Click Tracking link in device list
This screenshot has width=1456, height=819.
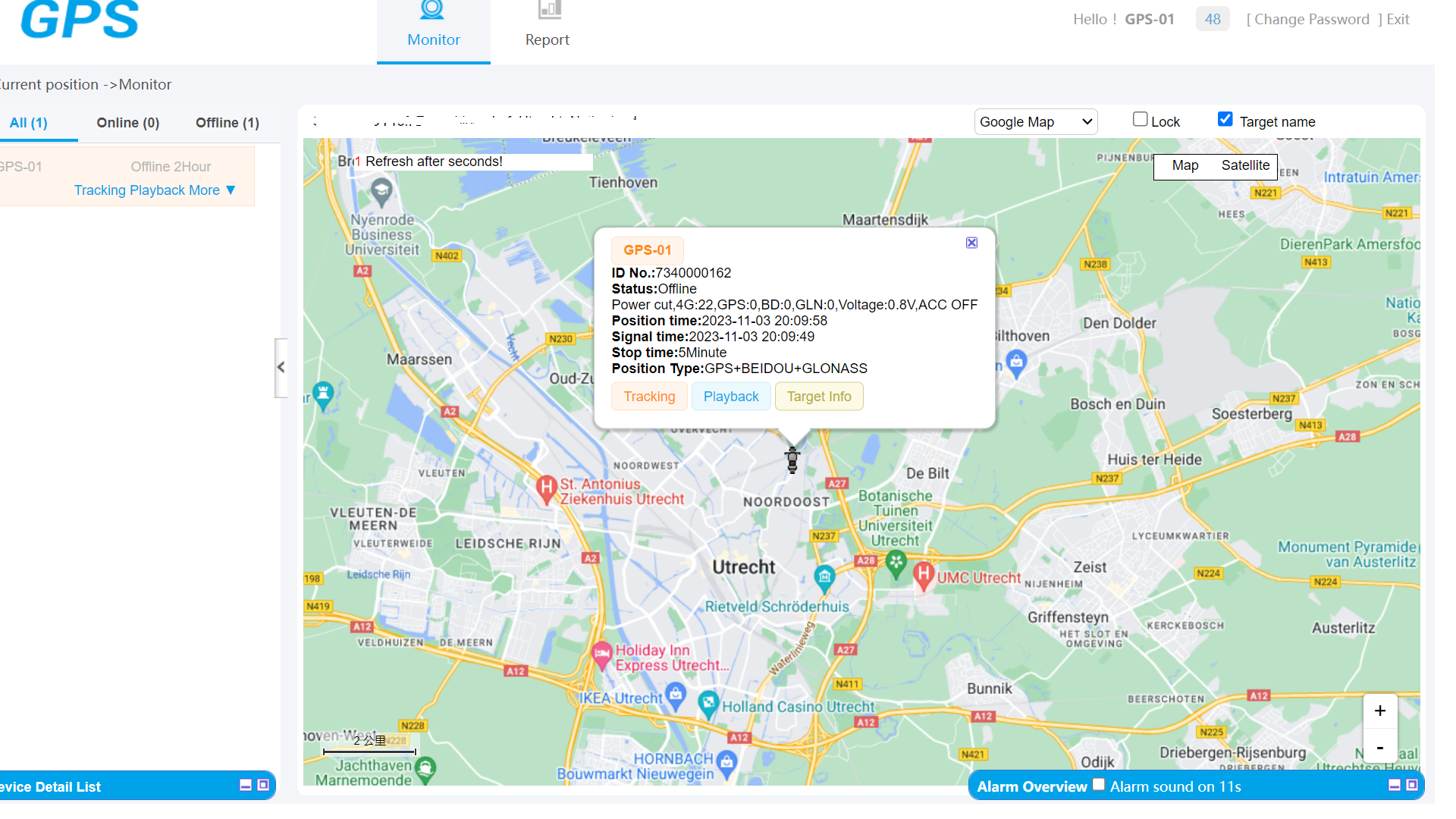coord(99,190)
